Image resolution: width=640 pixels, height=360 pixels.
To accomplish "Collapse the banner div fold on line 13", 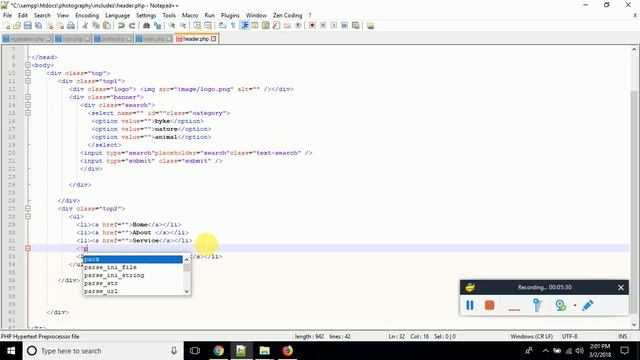I will (x=28, y=97).
